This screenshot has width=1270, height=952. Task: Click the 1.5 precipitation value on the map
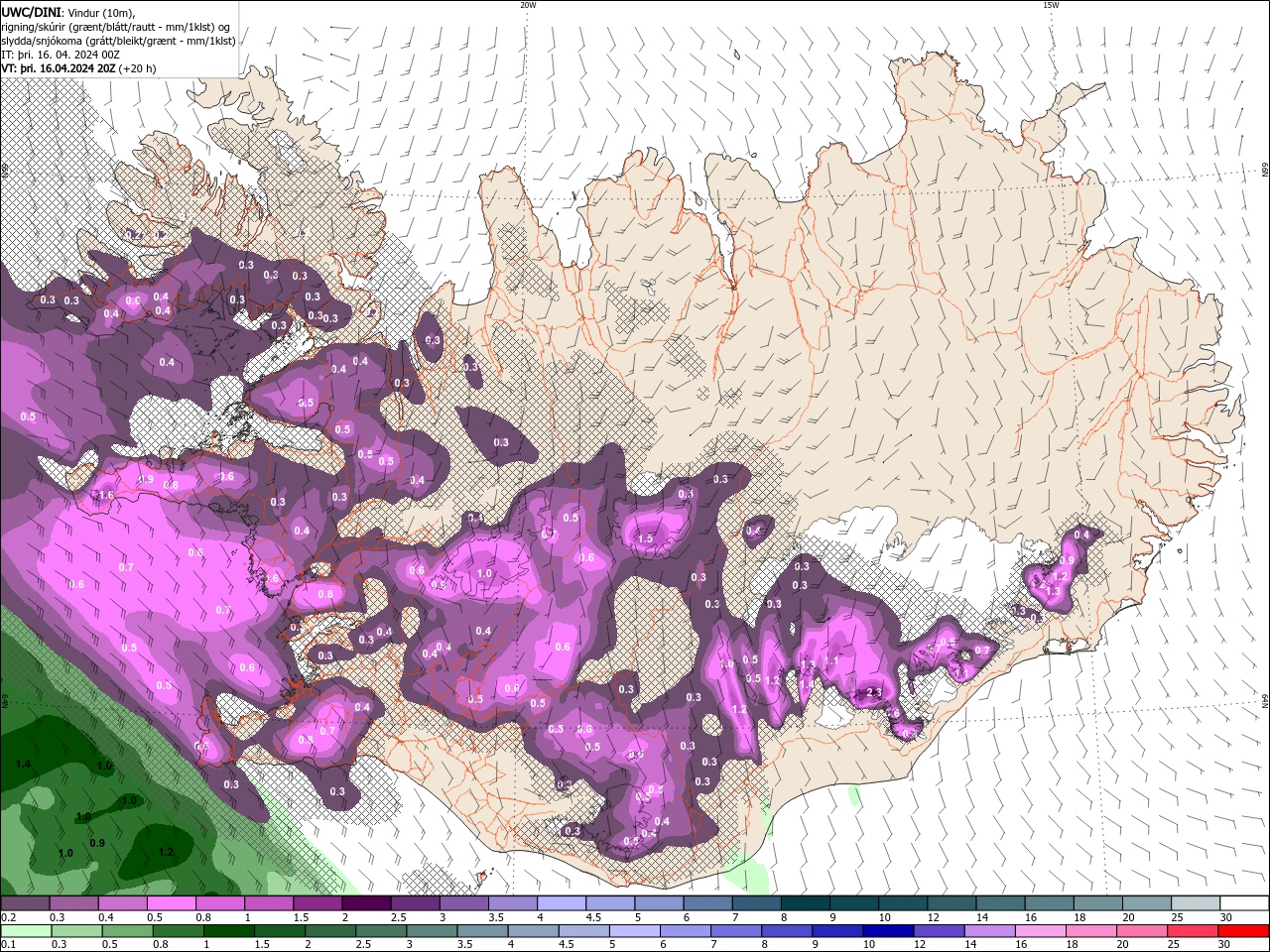[645, 538]
